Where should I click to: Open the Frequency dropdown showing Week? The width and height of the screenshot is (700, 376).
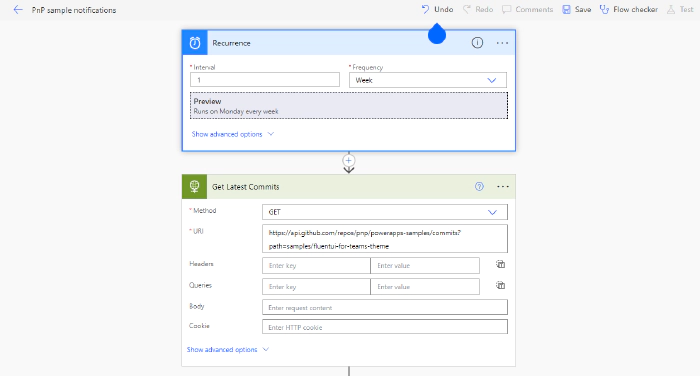click(428, 80)
